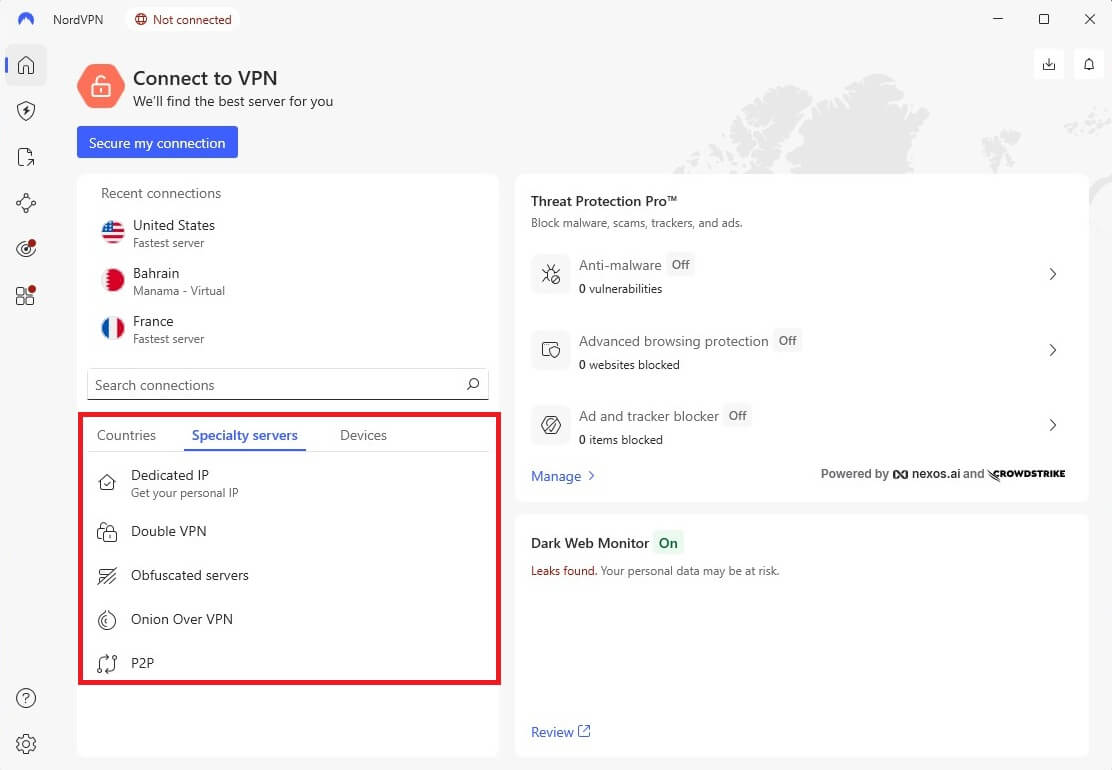Expand Anti-malware details with chevron
Image resolution: width=1112 pixels, height=770 pixels.
click(1052, 274)
